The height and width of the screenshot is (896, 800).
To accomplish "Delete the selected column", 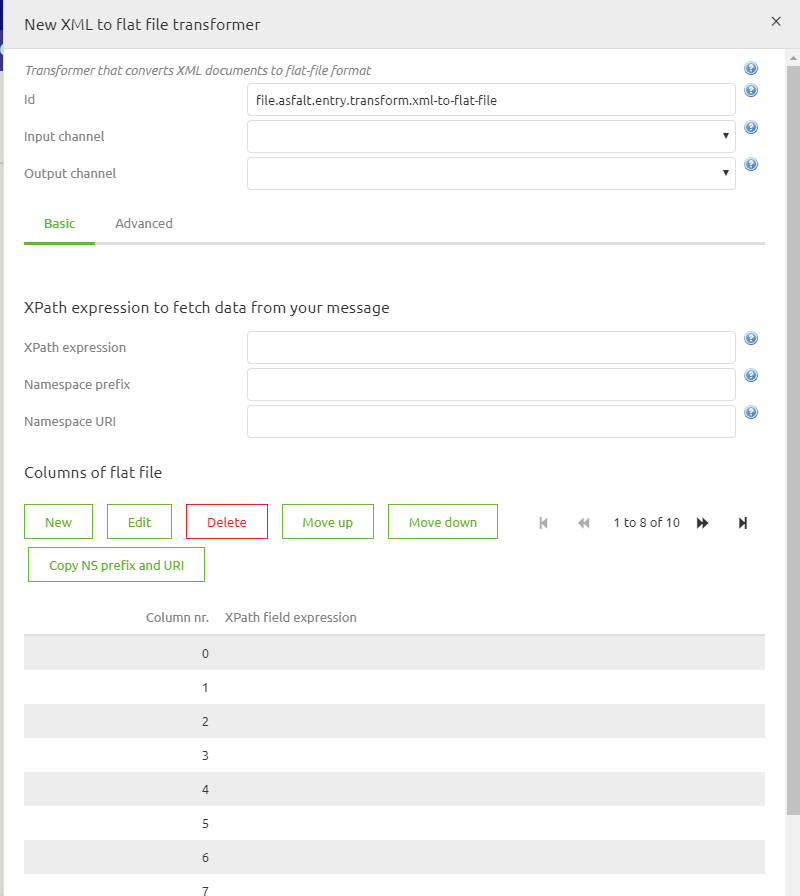I will pos(226,521).
